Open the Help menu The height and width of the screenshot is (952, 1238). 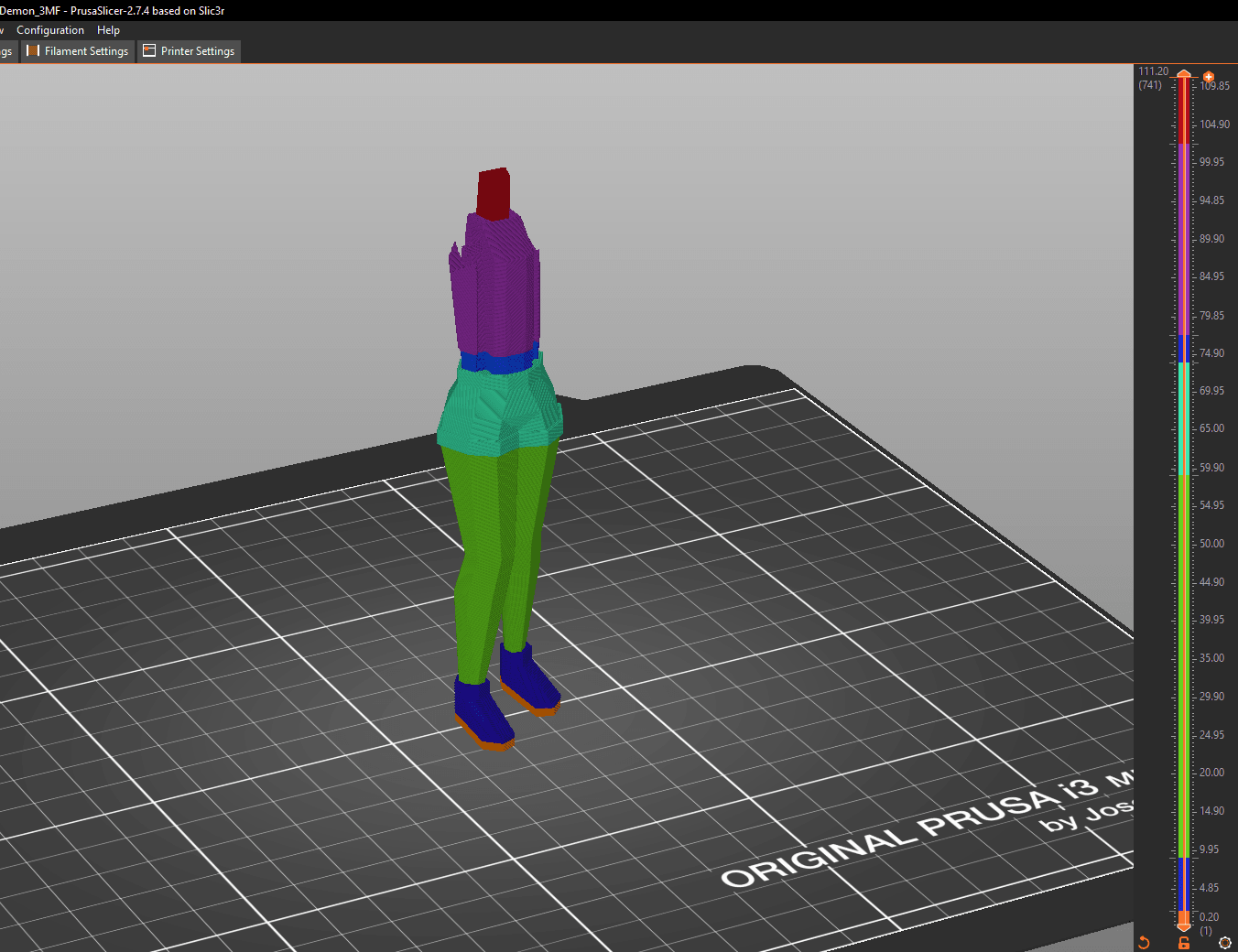pos(108,30)
